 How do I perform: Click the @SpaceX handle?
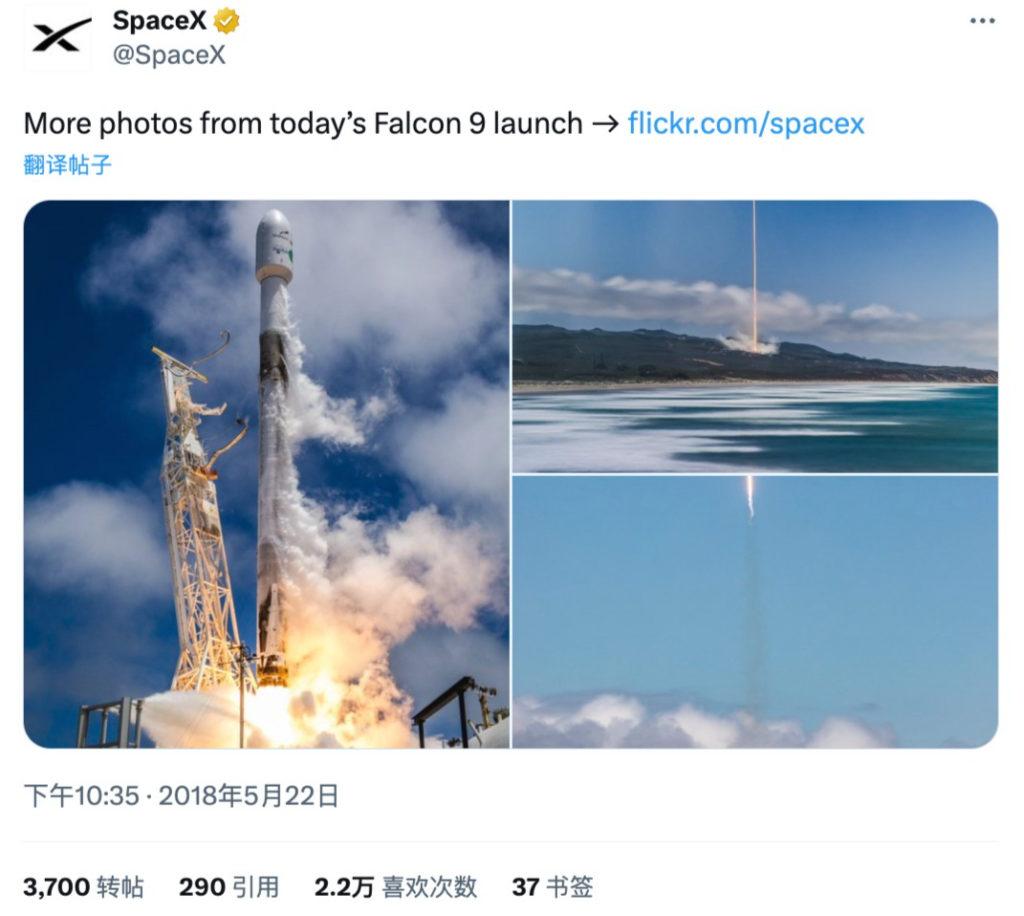point(169,55)
